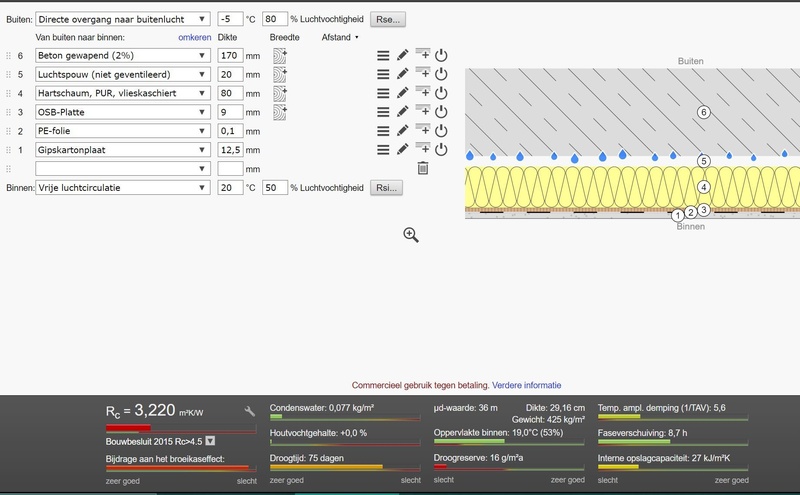Open hamburger menu for OSB-Platte row
Image resolution: width=800 pixels, height=495 pixels.
[x=383, y=112]
